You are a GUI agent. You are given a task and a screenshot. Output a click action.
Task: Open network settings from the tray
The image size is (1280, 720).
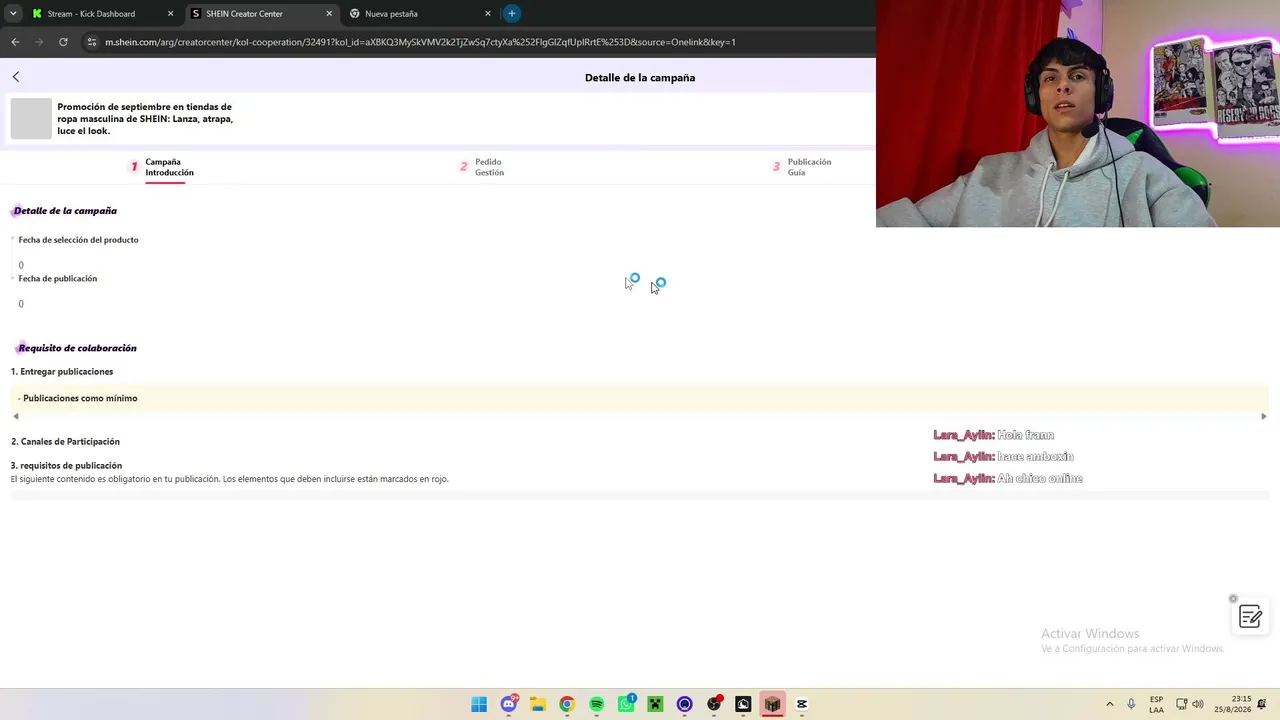pyautogui.click(x=1181, y=704)
